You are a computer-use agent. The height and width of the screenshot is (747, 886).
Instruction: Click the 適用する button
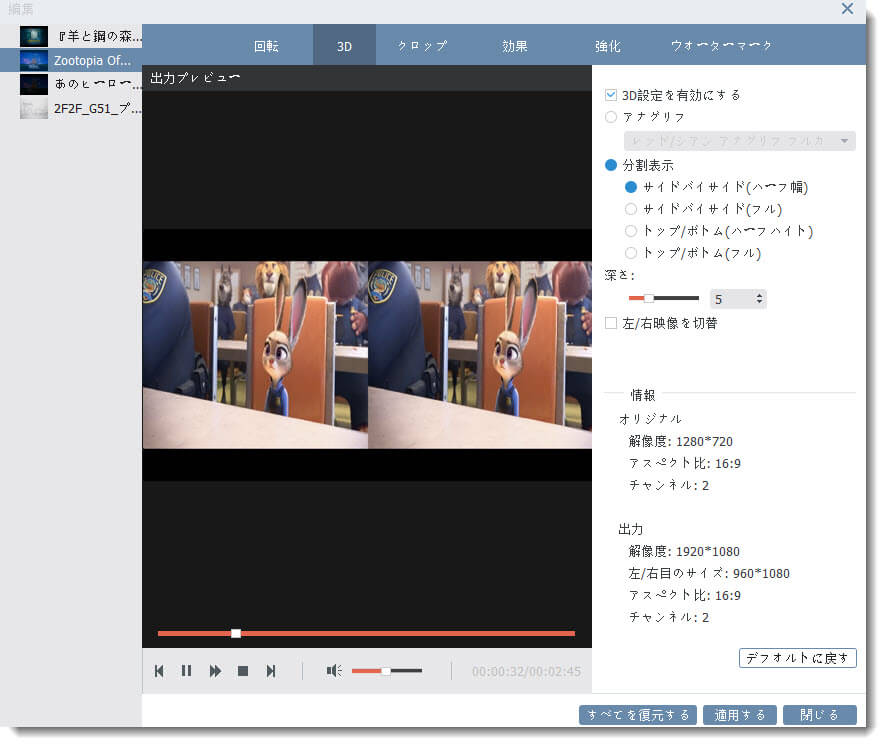pos(740,715)
